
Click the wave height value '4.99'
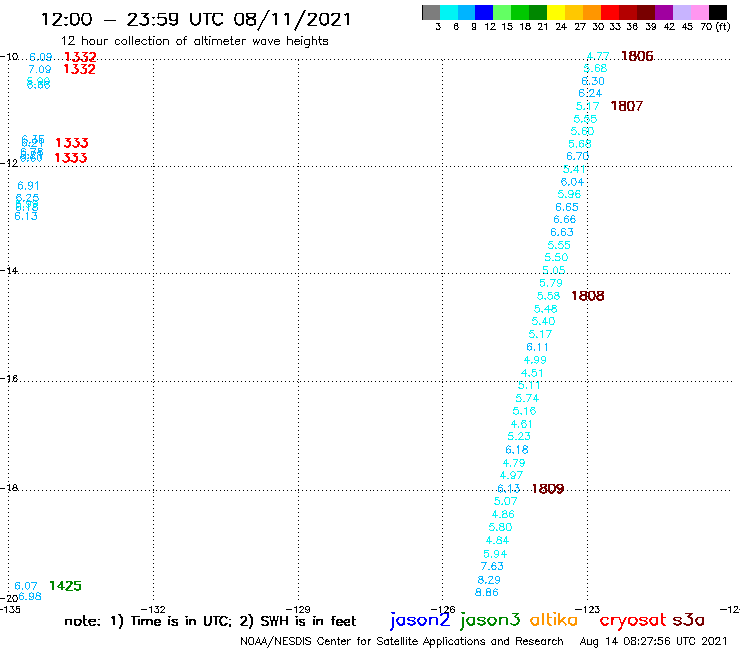(x=535, y=360)
